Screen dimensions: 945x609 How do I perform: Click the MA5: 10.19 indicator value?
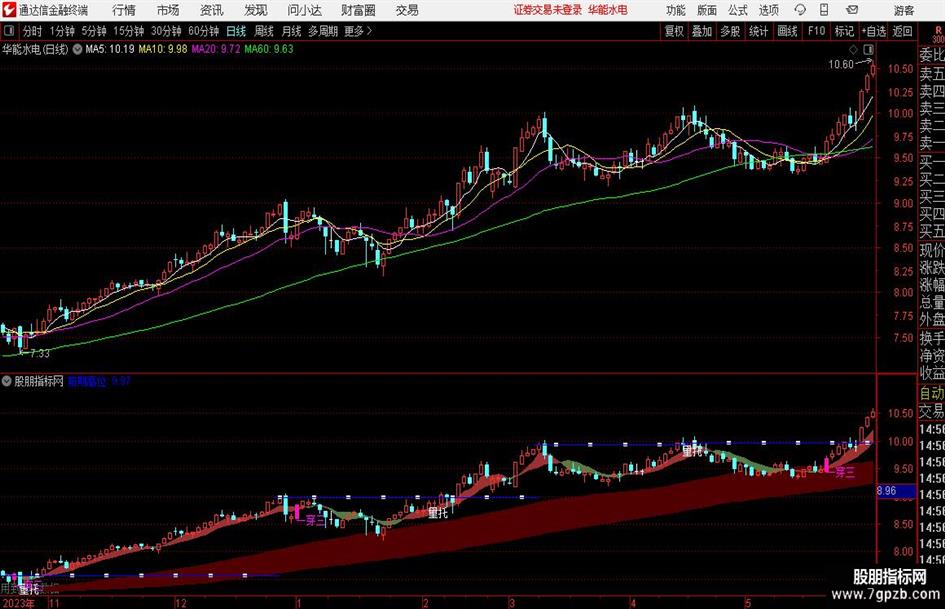click(110, 49)
